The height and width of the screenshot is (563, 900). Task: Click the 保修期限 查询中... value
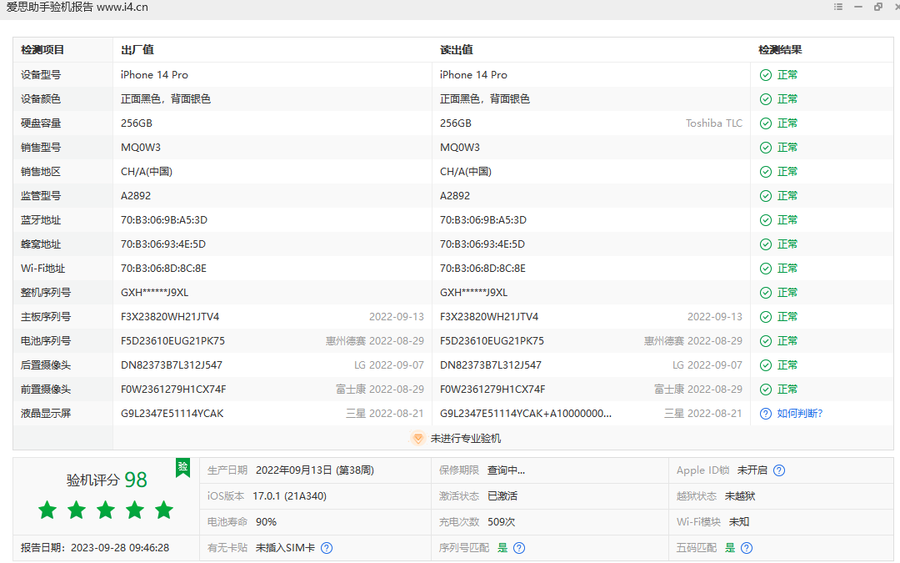[x=506, y=470]
